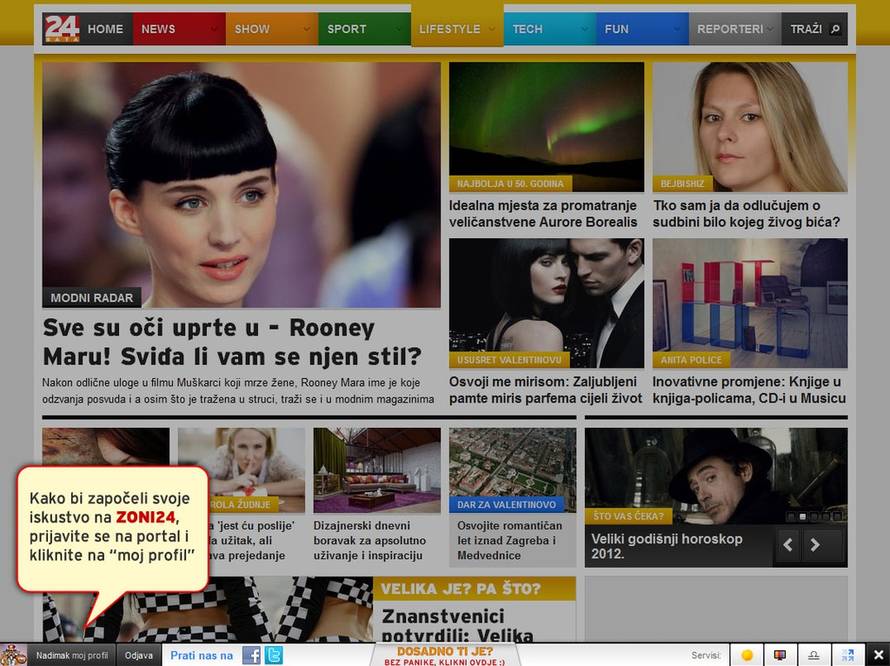Go to the HOME navigation tab

coord(105,30)
